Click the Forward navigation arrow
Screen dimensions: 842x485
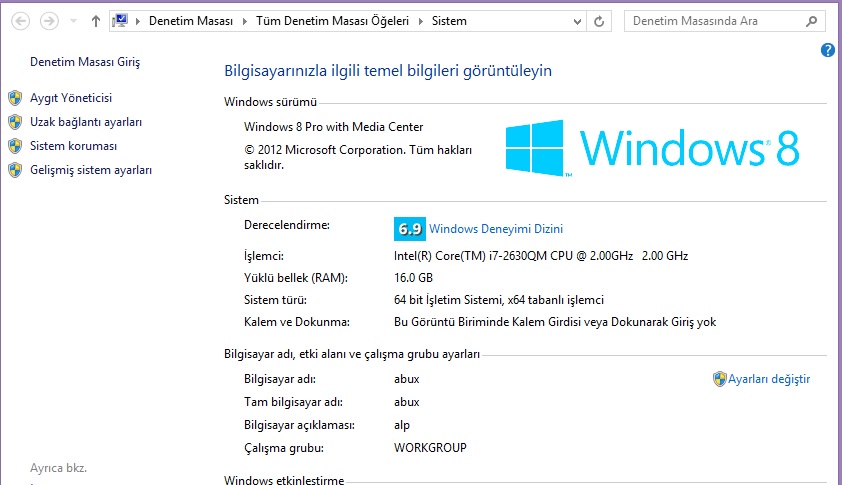[x=48, y=20]
